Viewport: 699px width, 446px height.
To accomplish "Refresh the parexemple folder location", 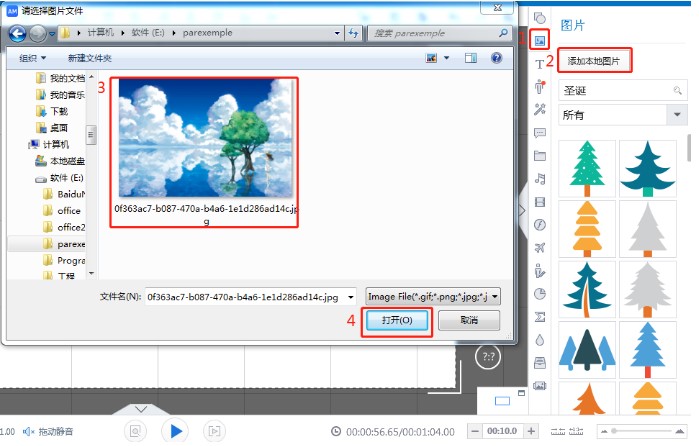I will point(354,33).
